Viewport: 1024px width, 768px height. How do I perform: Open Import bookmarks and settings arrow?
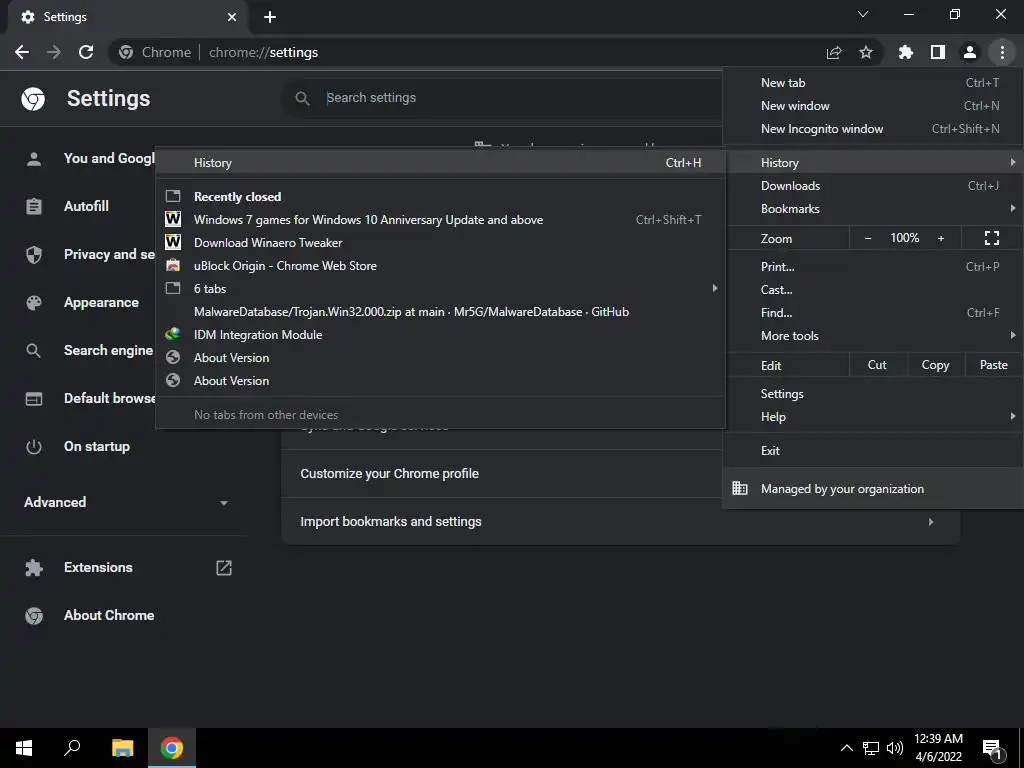[931, 522]
